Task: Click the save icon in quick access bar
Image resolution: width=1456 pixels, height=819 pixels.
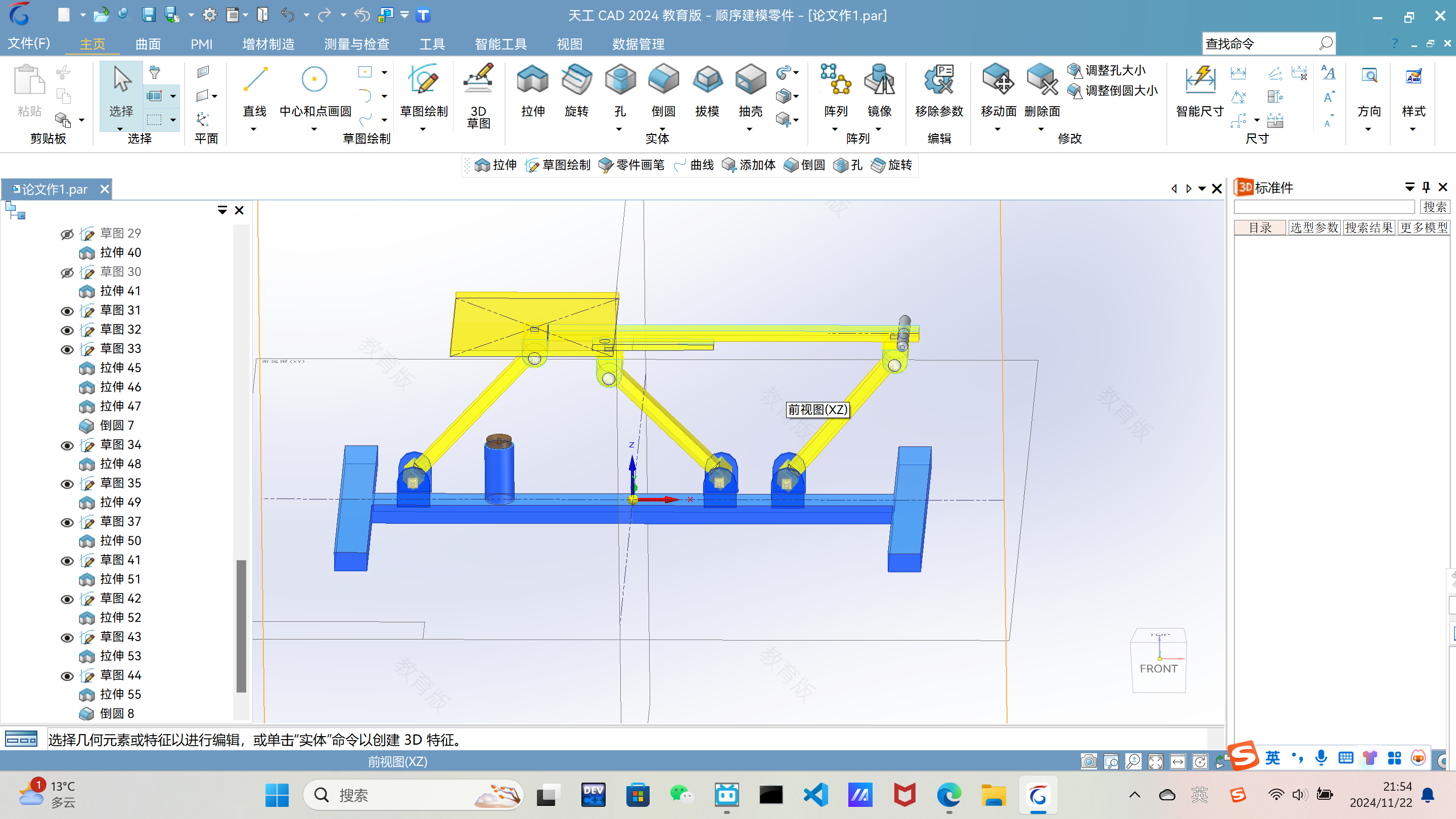Action: [148, 15]
